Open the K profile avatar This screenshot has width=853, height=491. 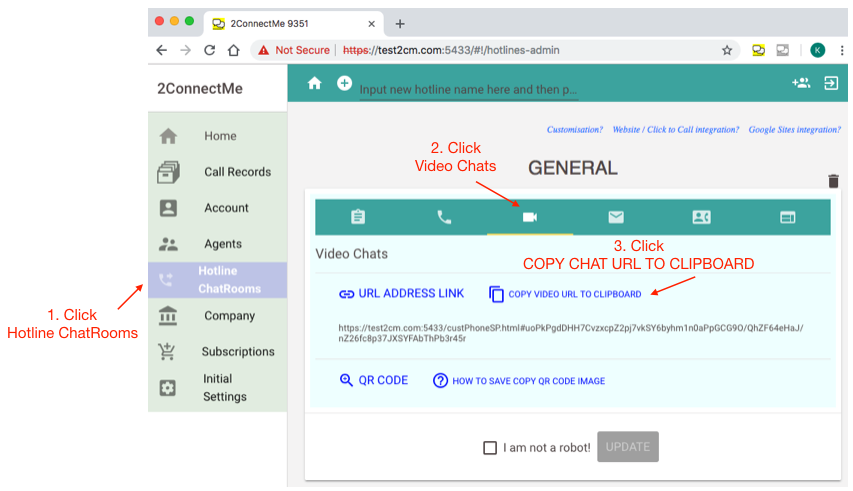[x=818, y=50]
